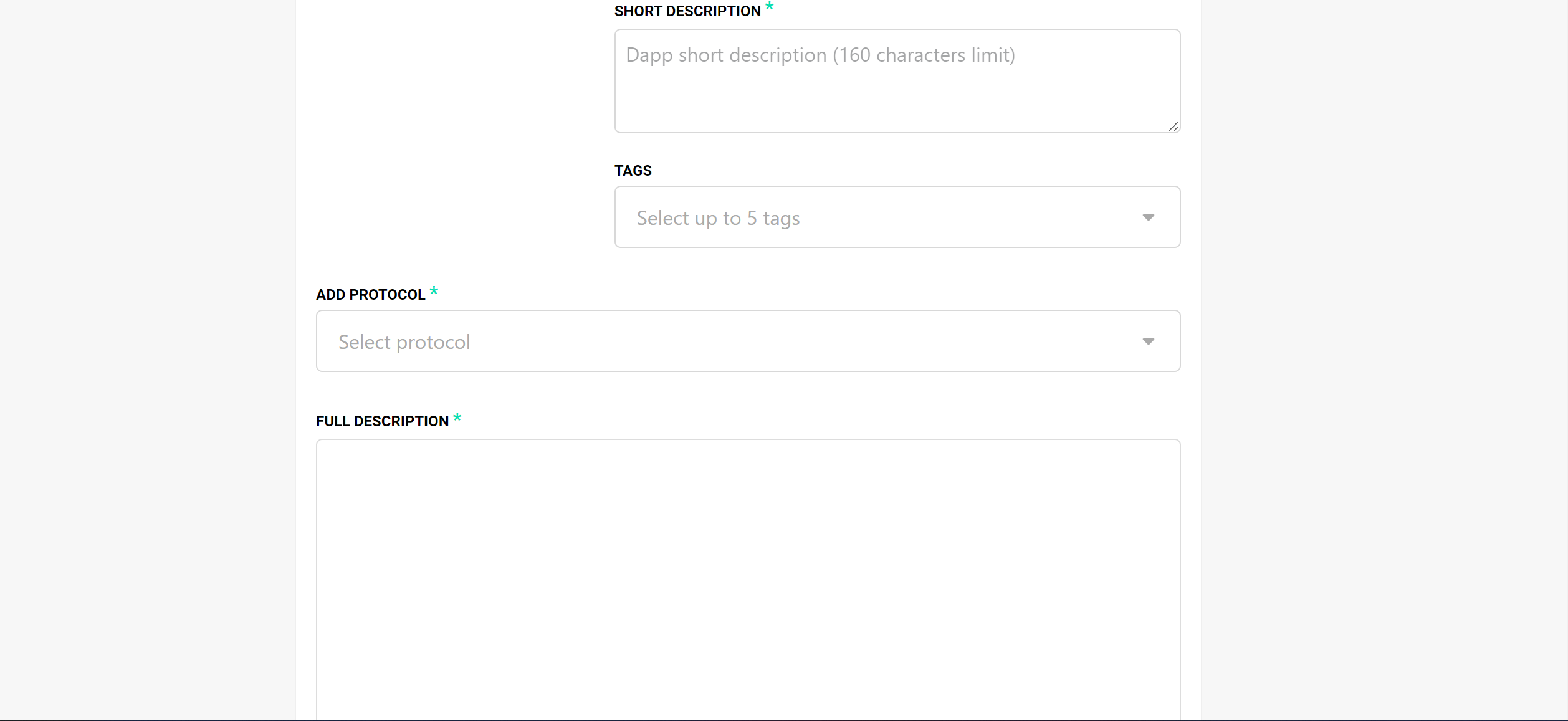This screenshot has width=1568, height=721.
Task: Click the TAGS label
Action: click(633, 171)
